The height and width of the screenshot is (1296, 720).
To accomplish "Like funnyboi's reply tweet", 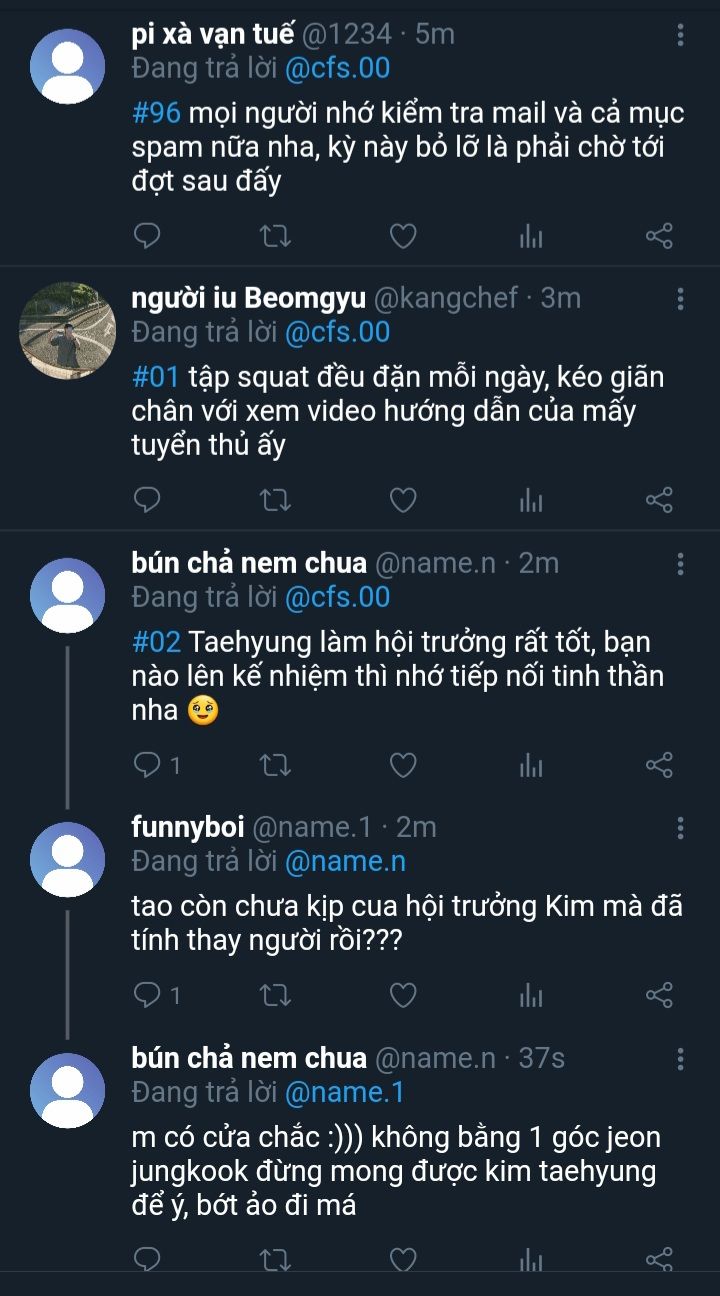I will point(402,996).
